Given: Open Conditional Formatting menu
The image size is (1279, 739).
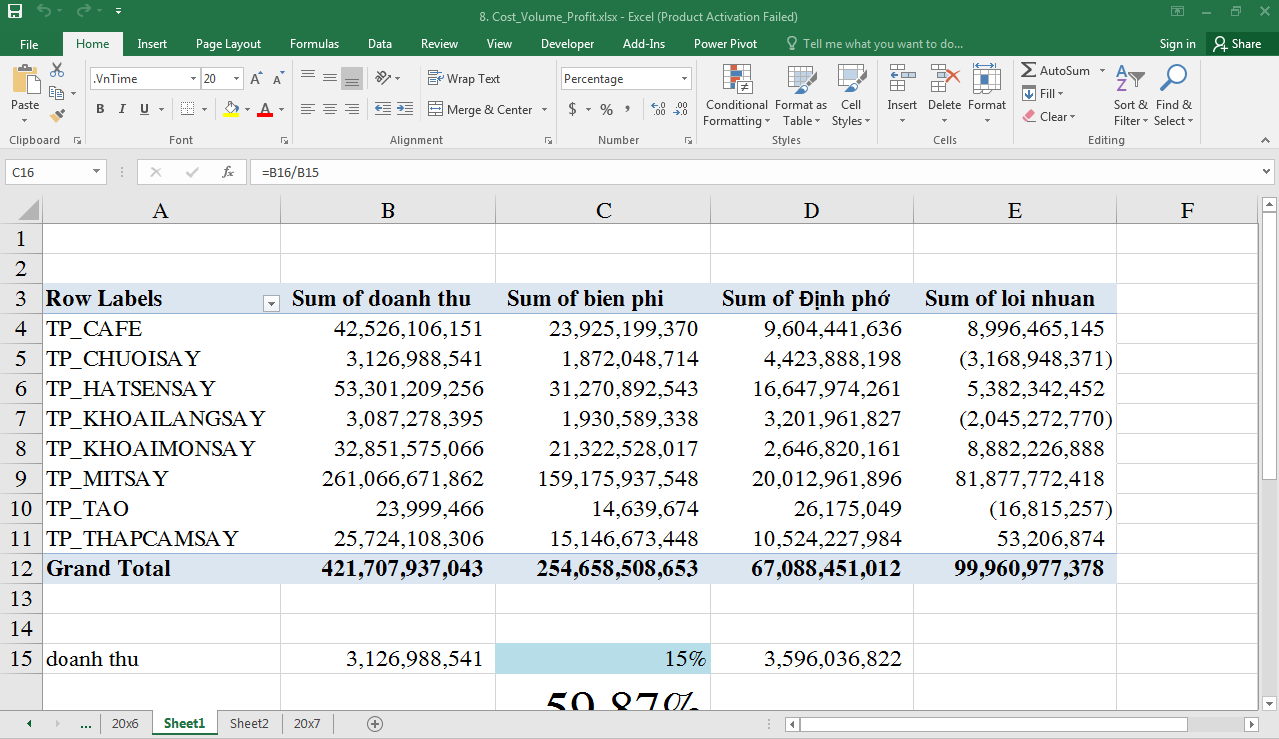Looking at the screenshot, I should [737, 96].
